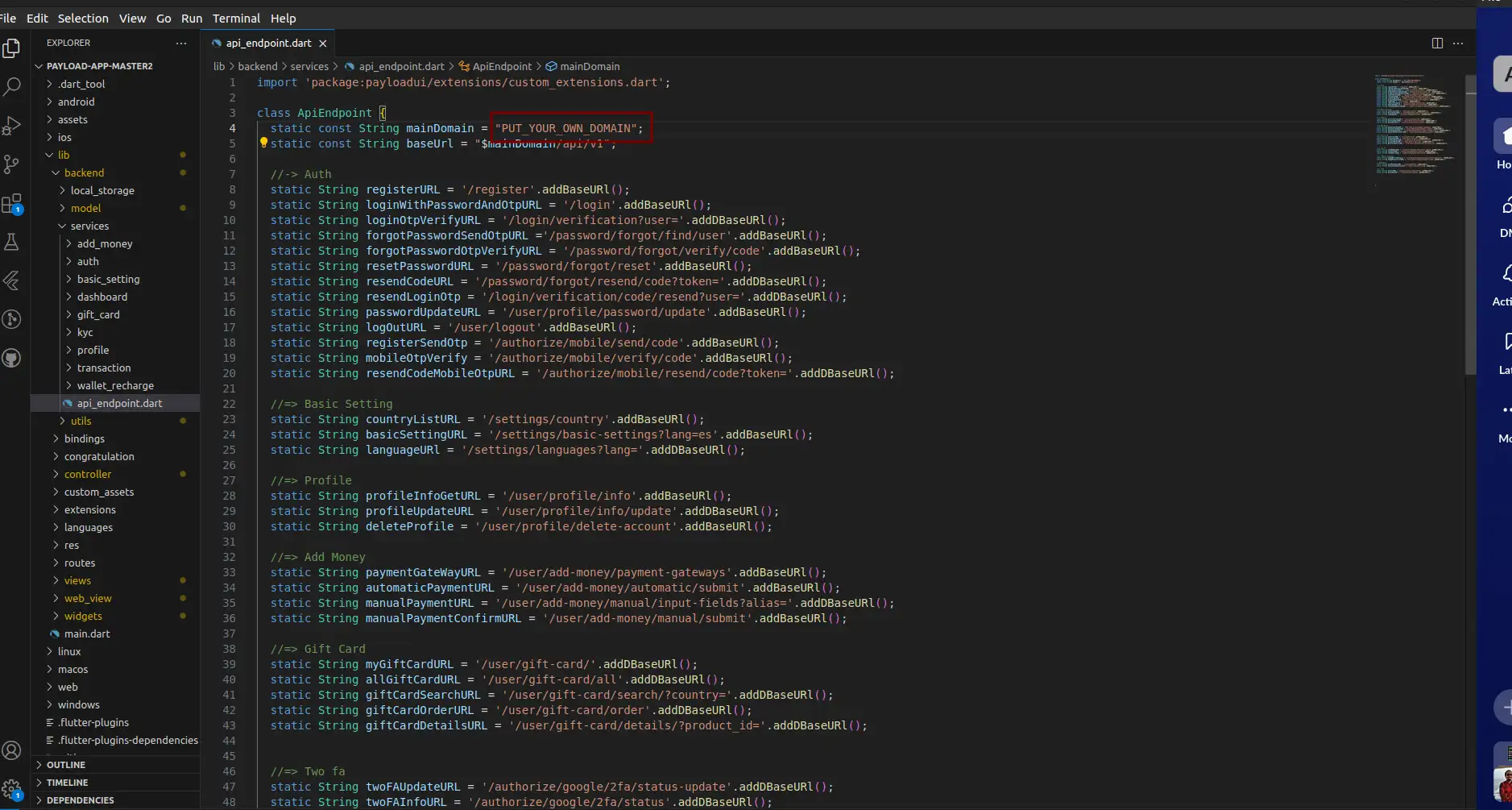Close the api_endpoint.dart tab

click(x=323, y=44)
